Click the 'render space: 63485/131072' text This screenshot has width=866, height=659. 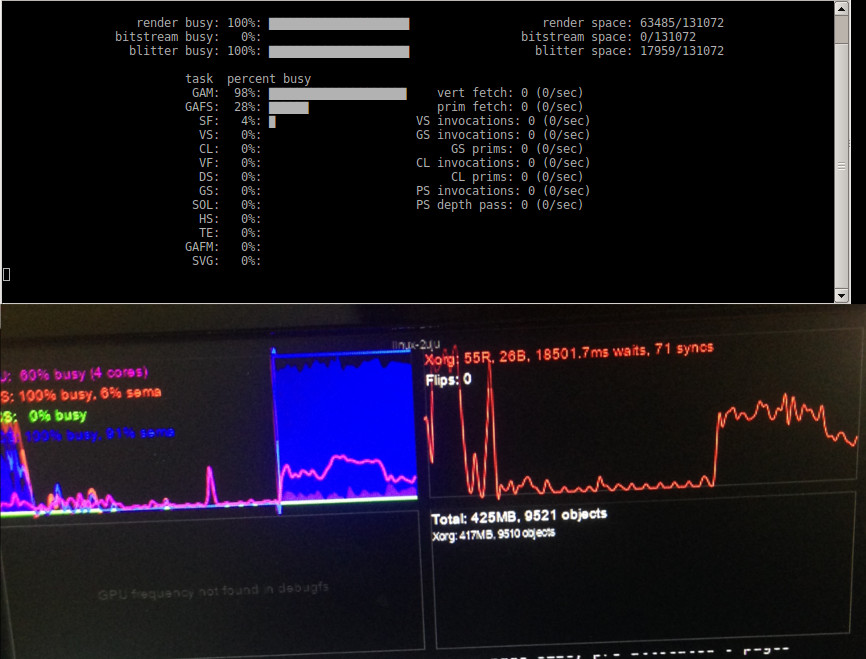[633, 23]
